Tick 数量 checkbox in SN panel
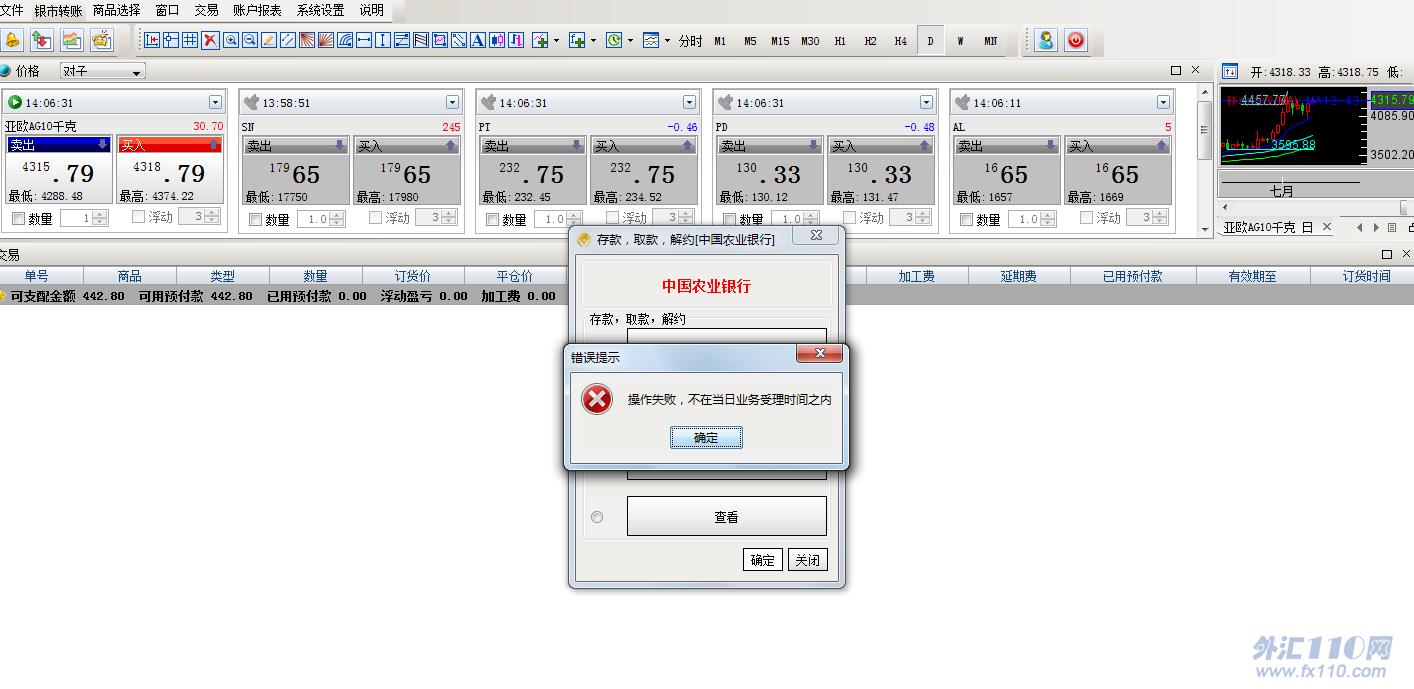The height and width of the screenshot is (689, 1414). pos(255,219)
